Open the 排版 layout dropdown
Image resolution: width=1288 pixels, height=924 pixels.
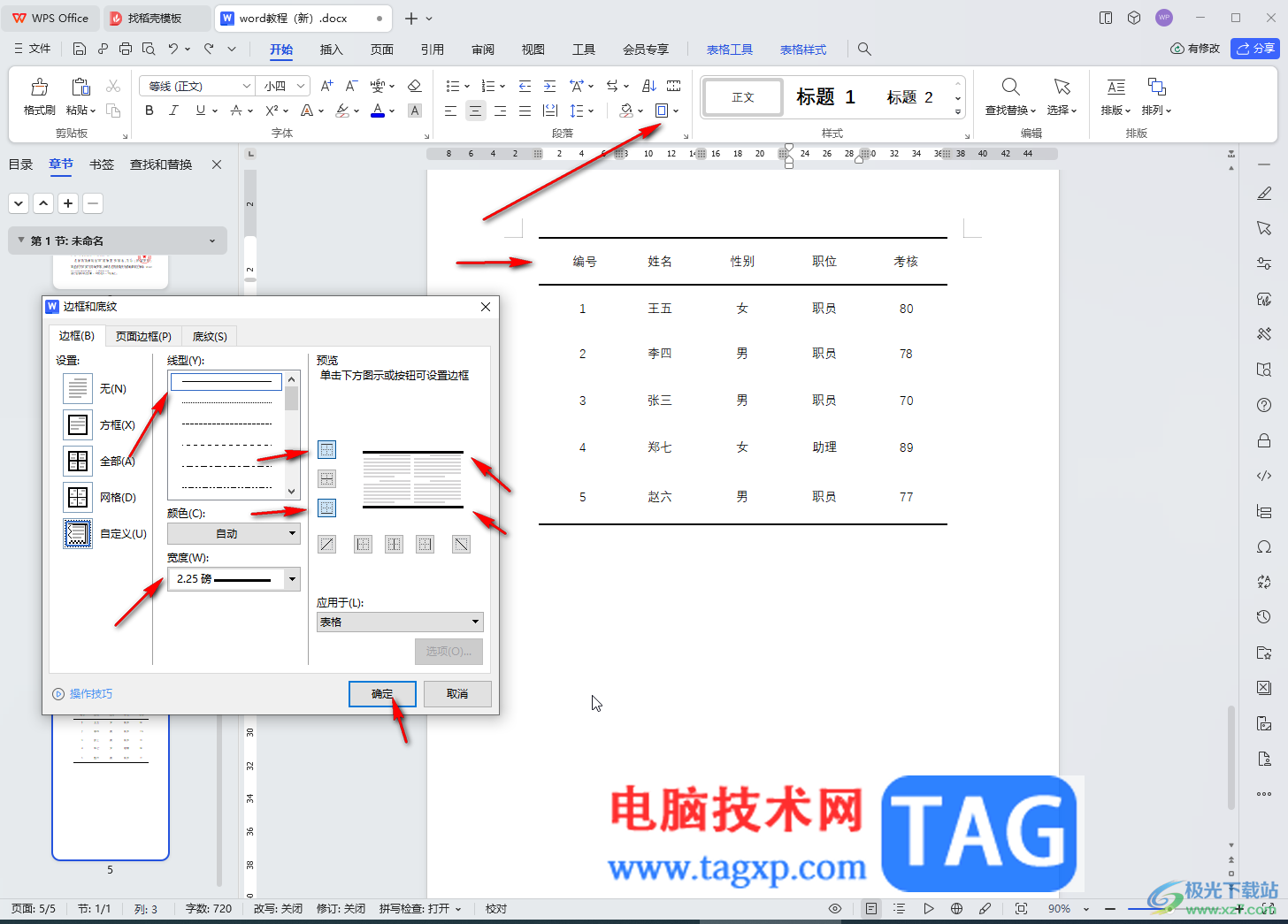point(1115,111)
